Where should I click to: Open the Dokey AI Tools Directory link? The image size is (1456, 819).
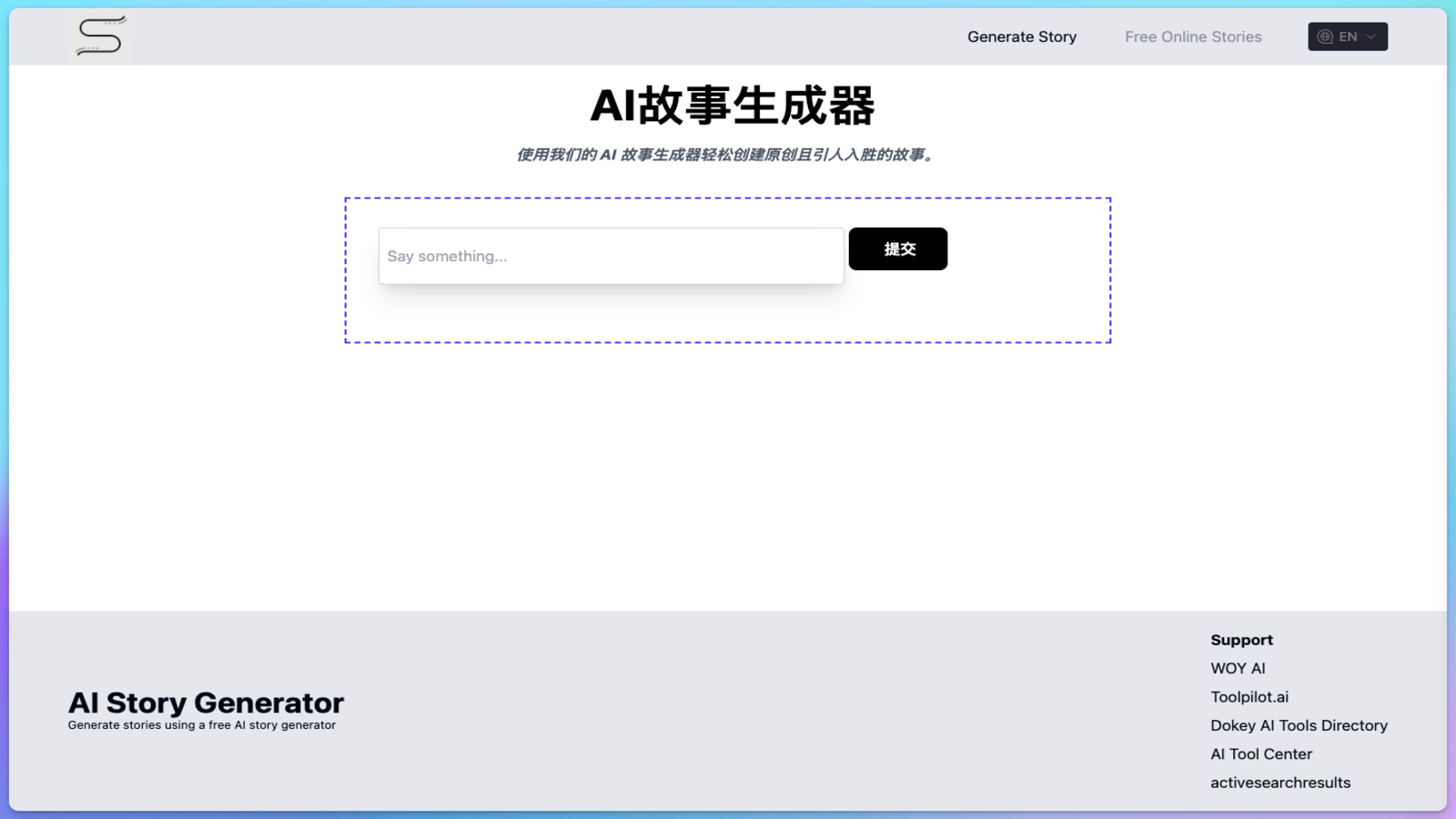[x=1299, y=725]
